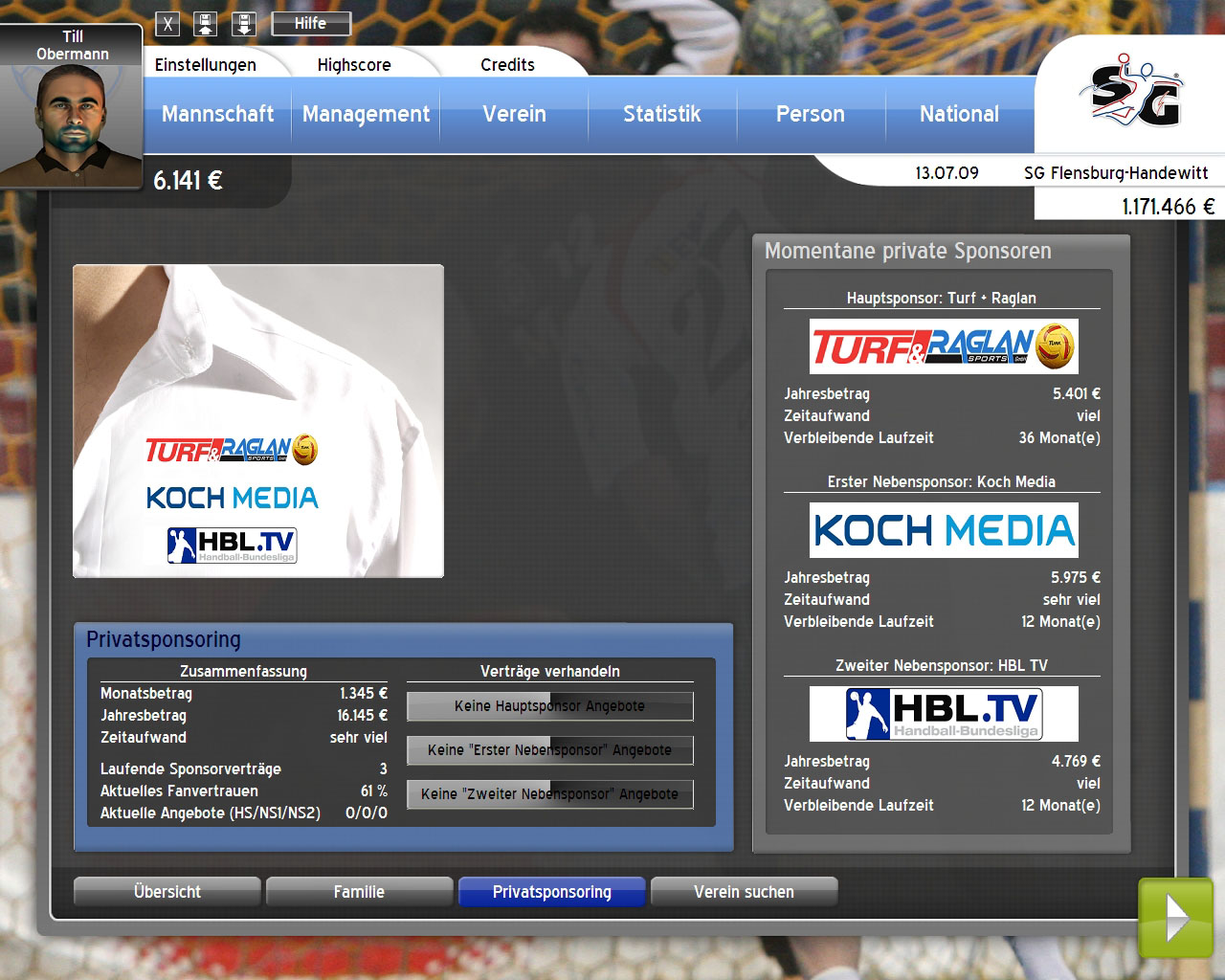Click HBL.TV logo under Zweiter Nebensponsor heading
1225x980 pixels.
944,714
